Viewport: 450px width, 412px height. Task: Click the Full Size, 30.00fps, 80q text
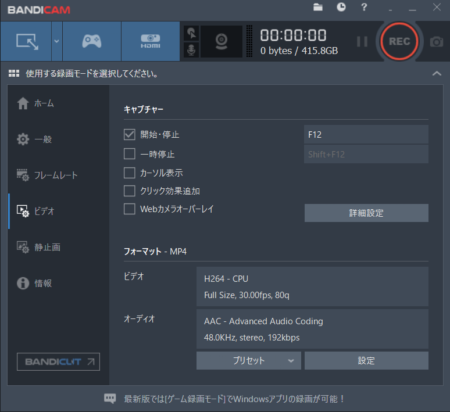247,295
